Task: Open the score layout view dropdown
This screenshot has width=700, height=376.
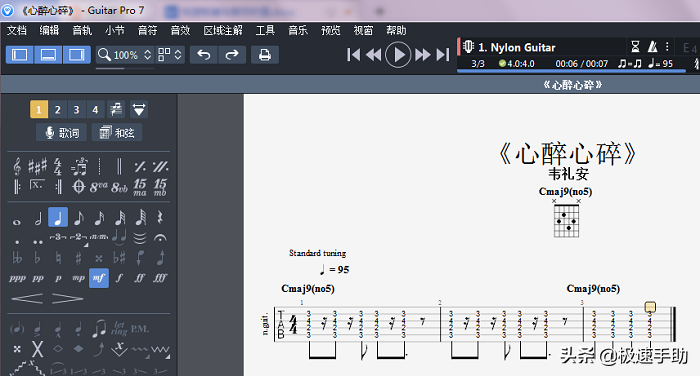Action: coord(170,55)
